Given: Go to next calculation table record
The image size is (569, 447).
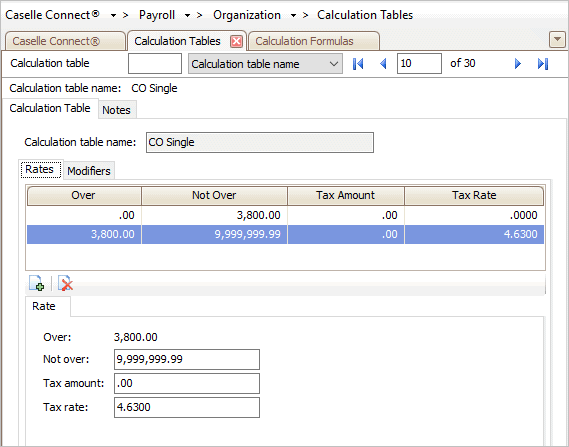Looking at the screenshot, I should pyautogui.click(x=518, y=64).
